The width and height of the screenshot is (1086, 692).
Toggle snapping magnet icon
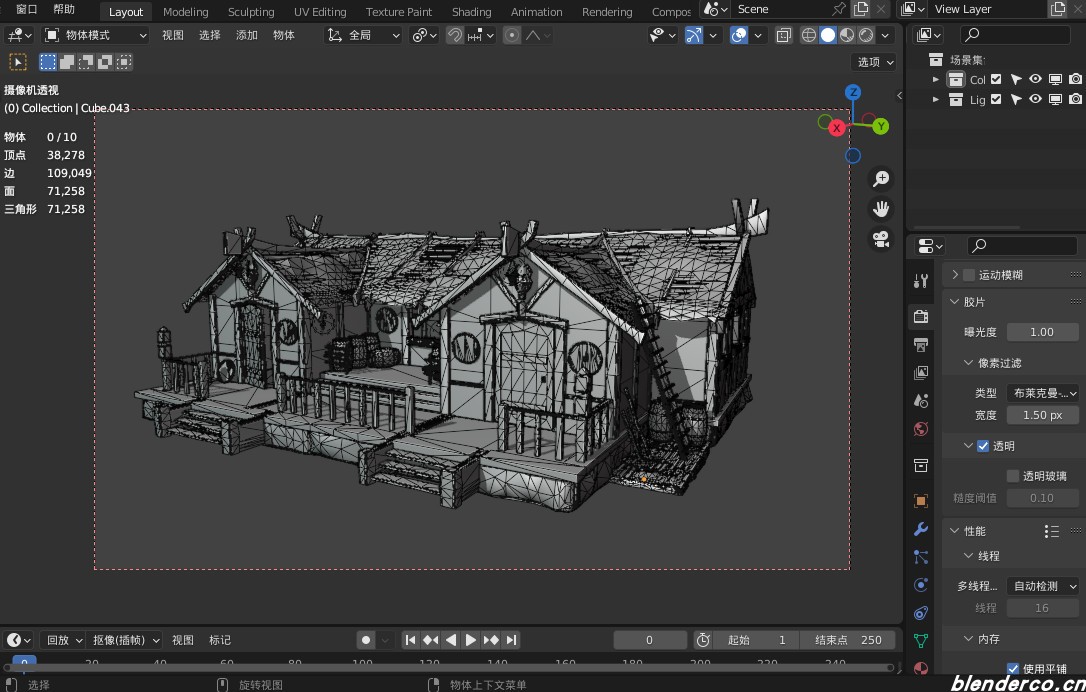(454, 35)
